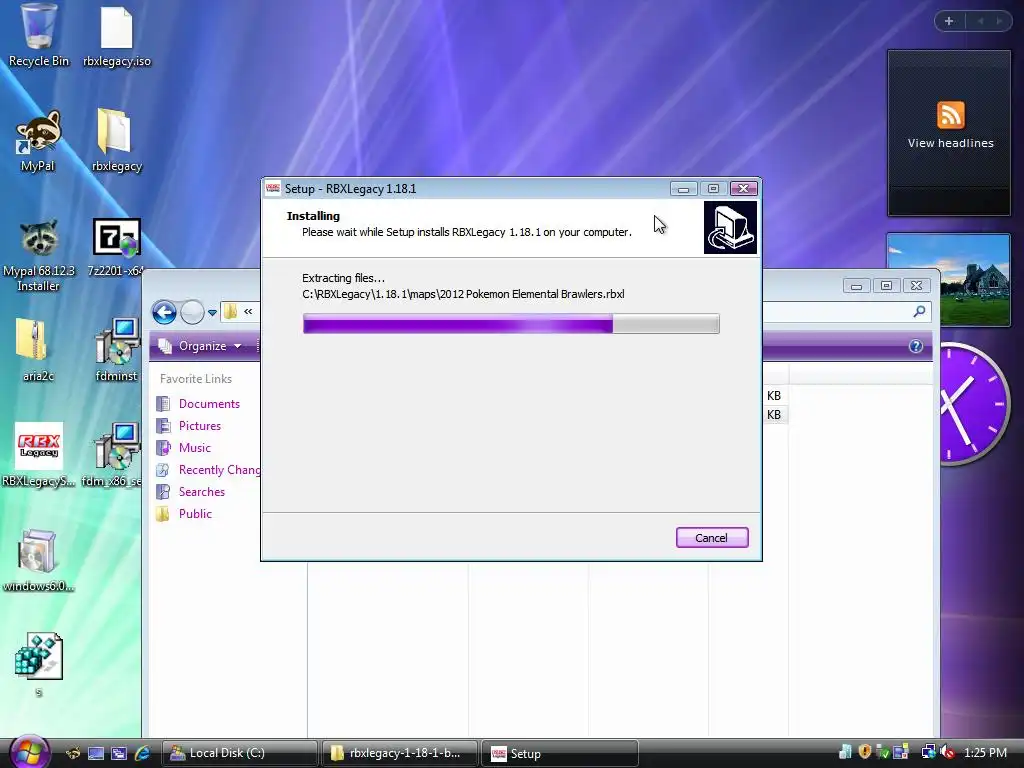
Task: Click the Explorer search magnifier icon
Action: pos(920,312)
